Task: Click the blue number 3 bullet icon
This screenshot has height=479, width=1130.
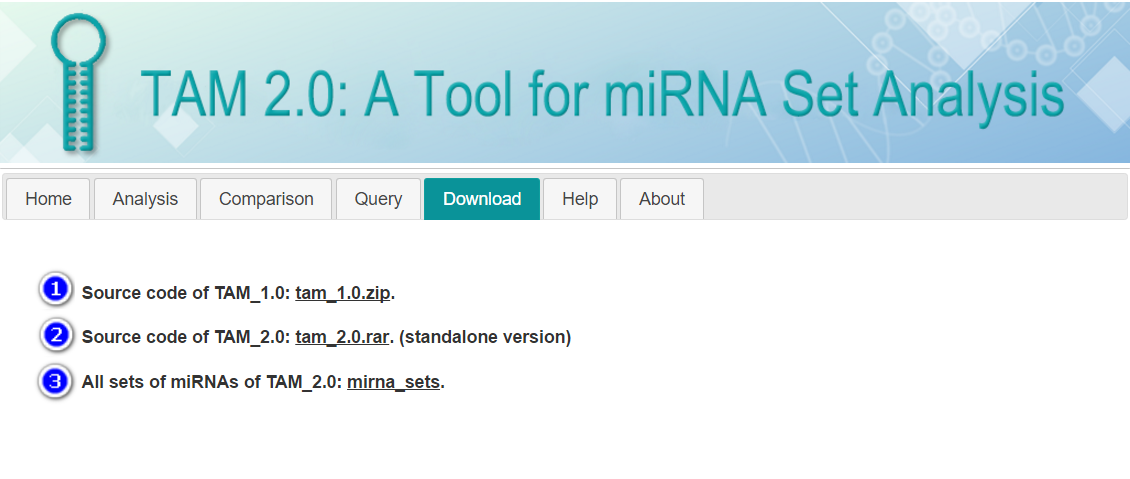Action: (55, 381)
